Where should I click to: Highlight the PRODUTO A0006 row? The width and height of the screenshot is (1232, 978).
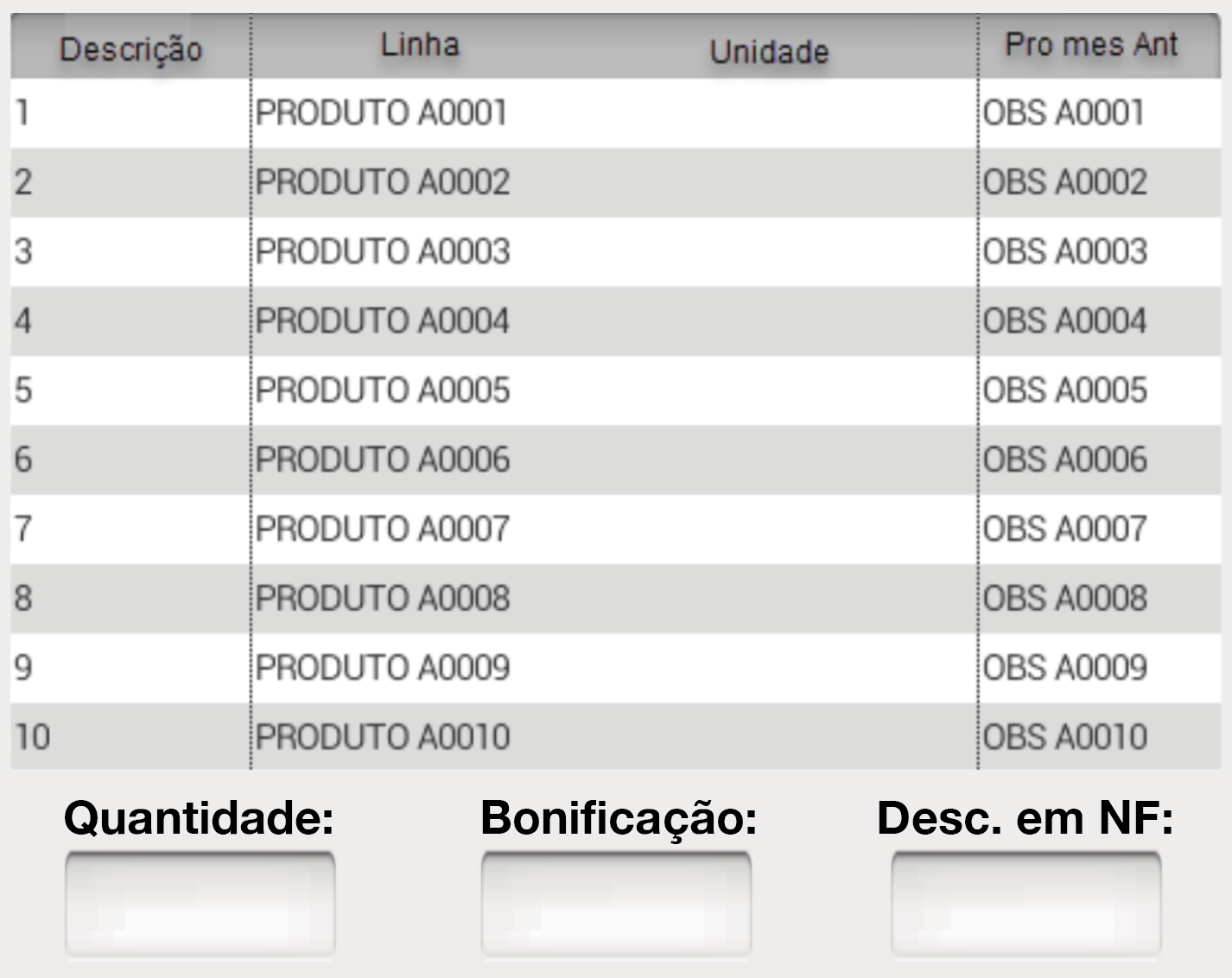616,460
